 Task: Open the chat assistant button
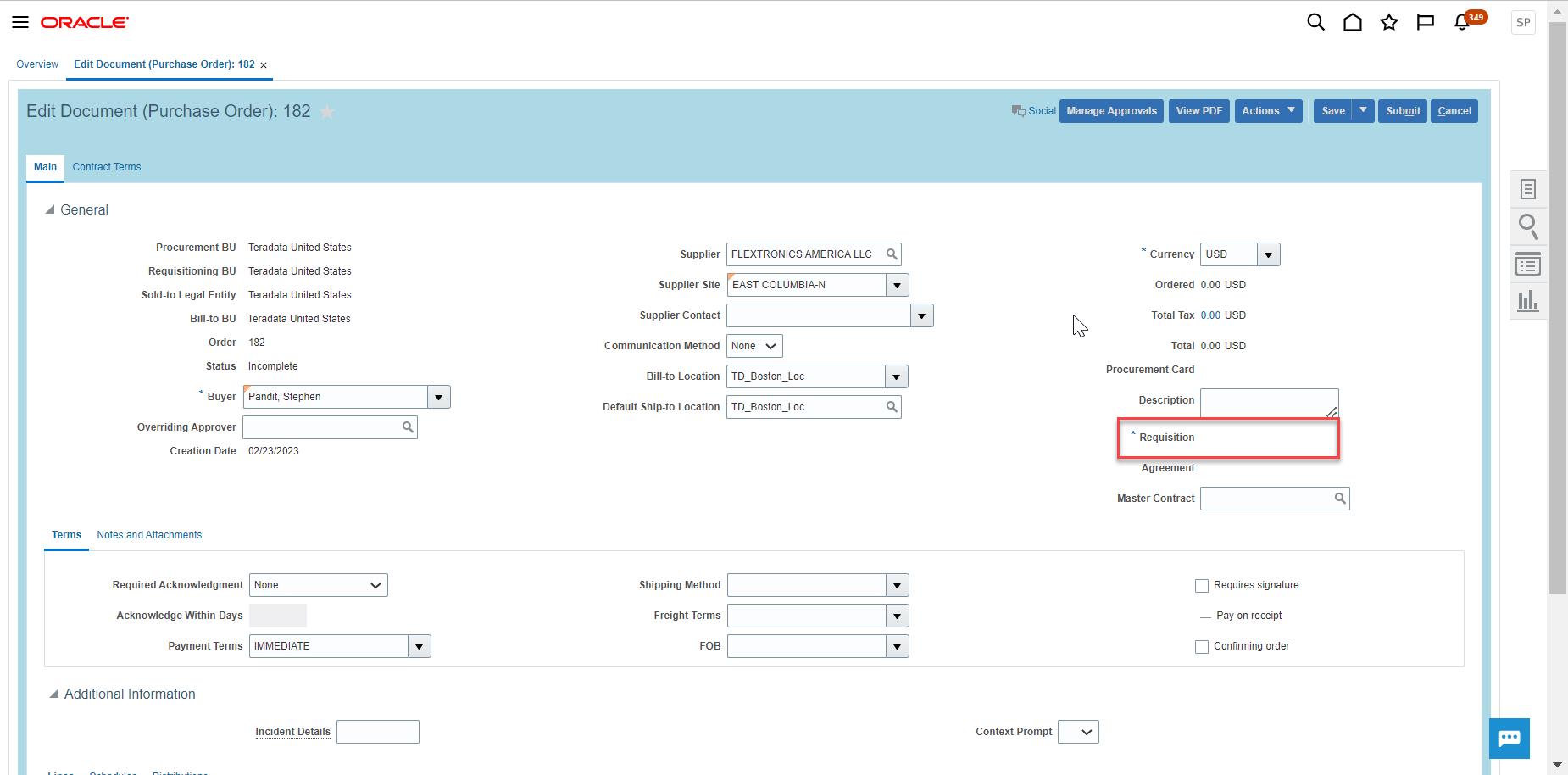pyautogui.click(x=1510, y=739)
